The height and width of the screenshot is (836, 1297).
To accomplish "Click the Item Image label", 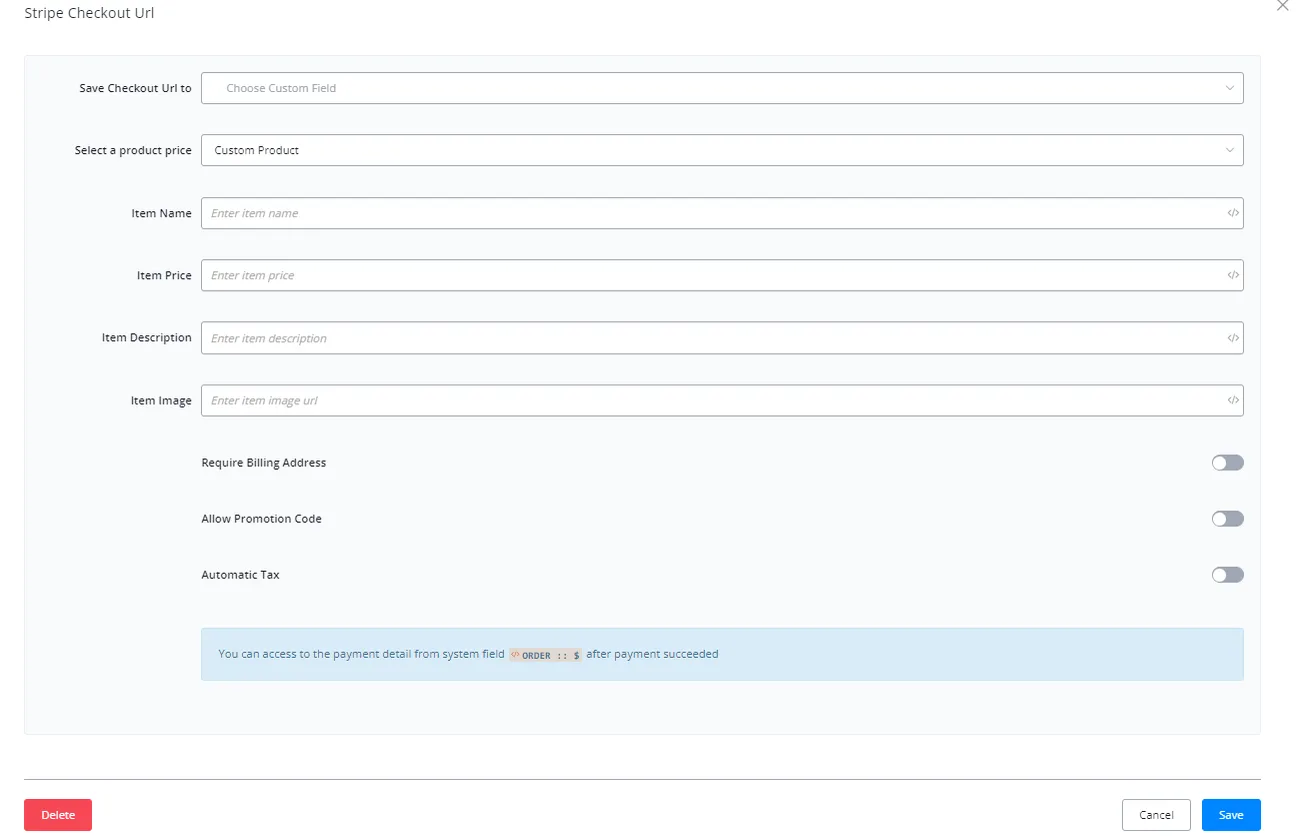I will click(161, 400).
